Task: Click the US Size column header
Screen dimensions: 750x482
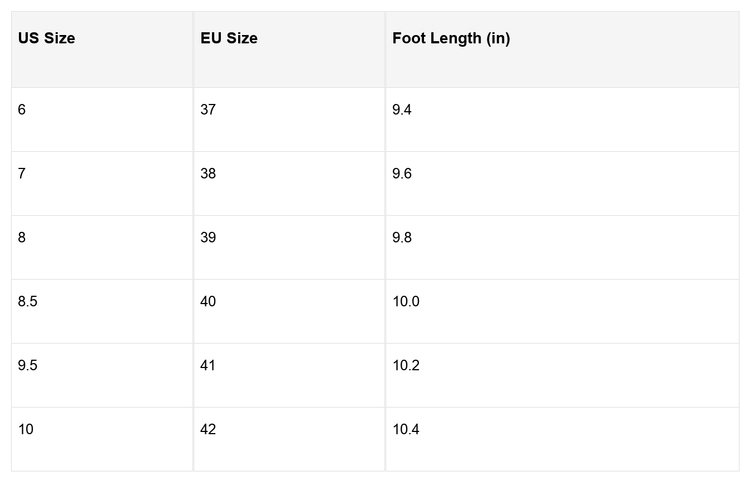Action: (x=47, y=39)
